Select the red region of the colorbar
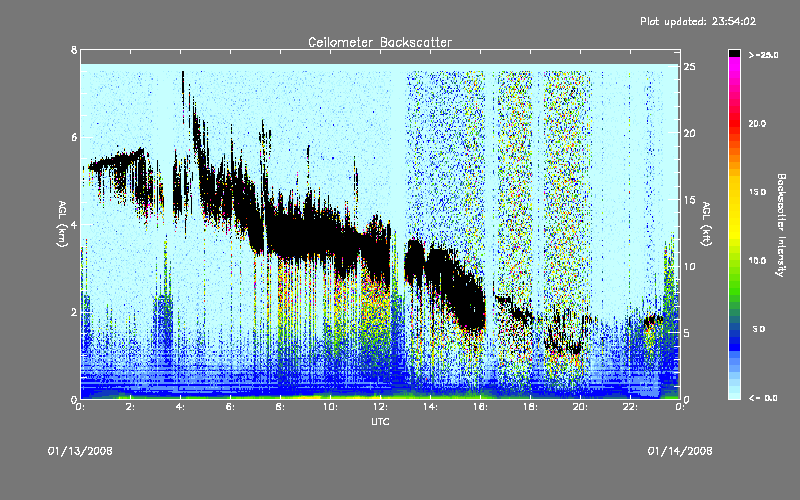Viewport: 800px width, 500px height. (x=734, y=125)
